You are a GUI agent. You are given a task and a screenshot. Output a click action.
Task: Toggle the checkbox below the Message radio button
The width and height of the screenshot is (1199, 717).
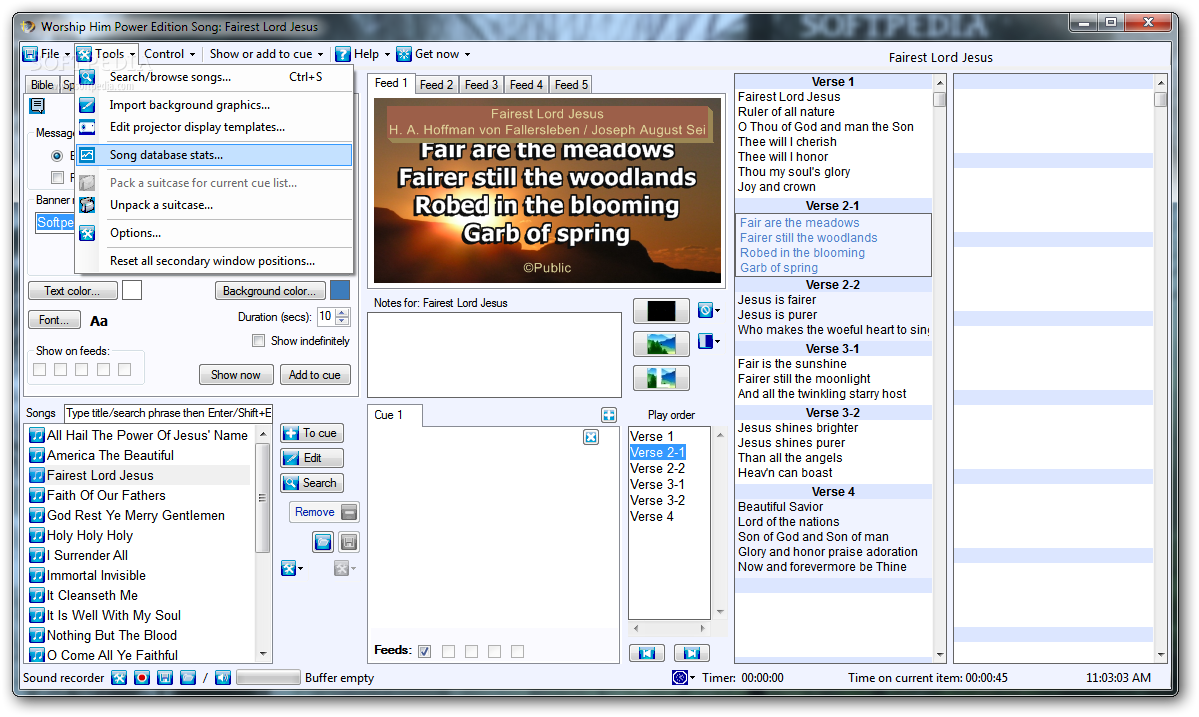(57, 177)
